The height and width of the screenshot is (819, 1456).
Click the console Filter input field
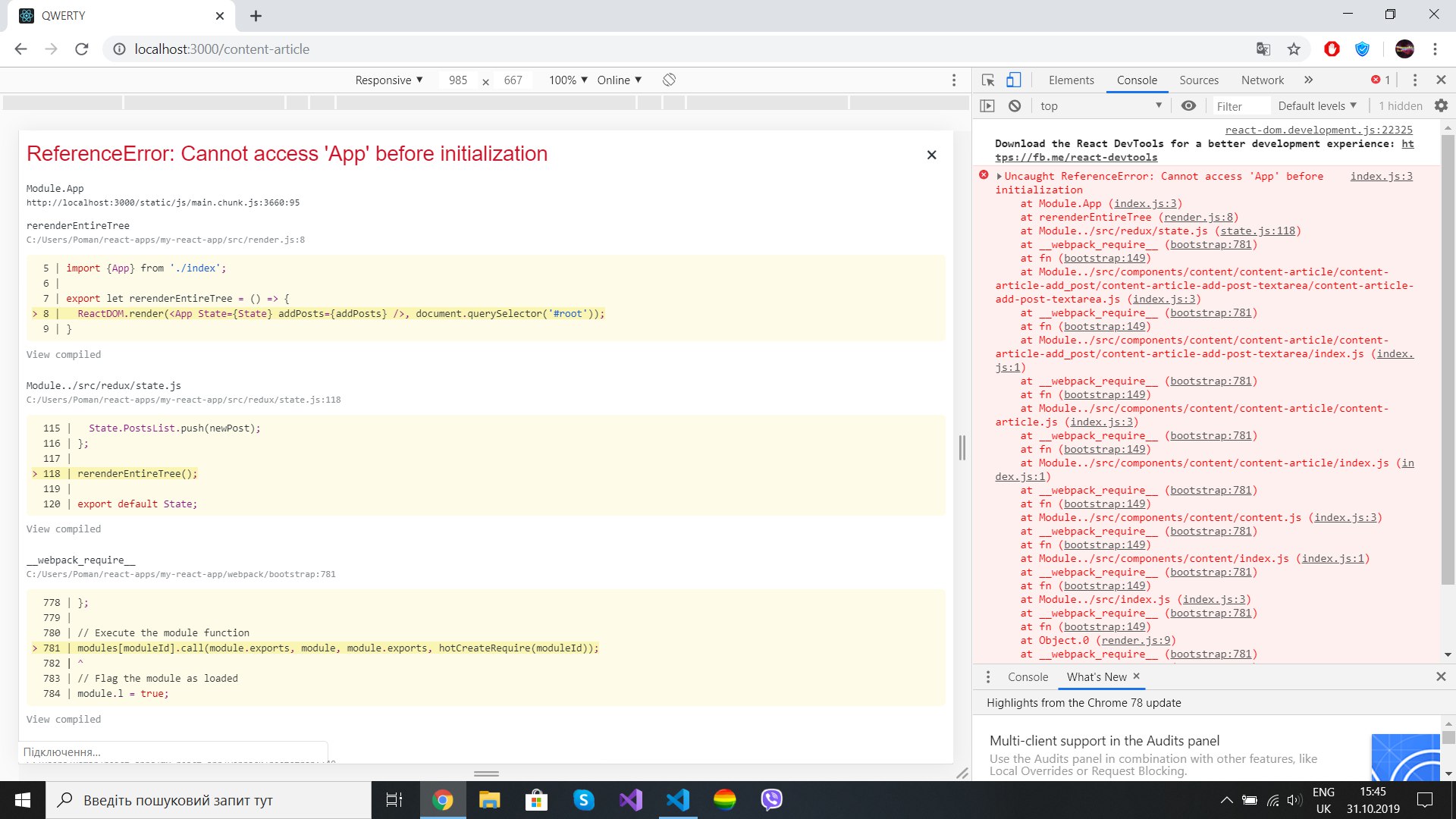click(1240, 106)
